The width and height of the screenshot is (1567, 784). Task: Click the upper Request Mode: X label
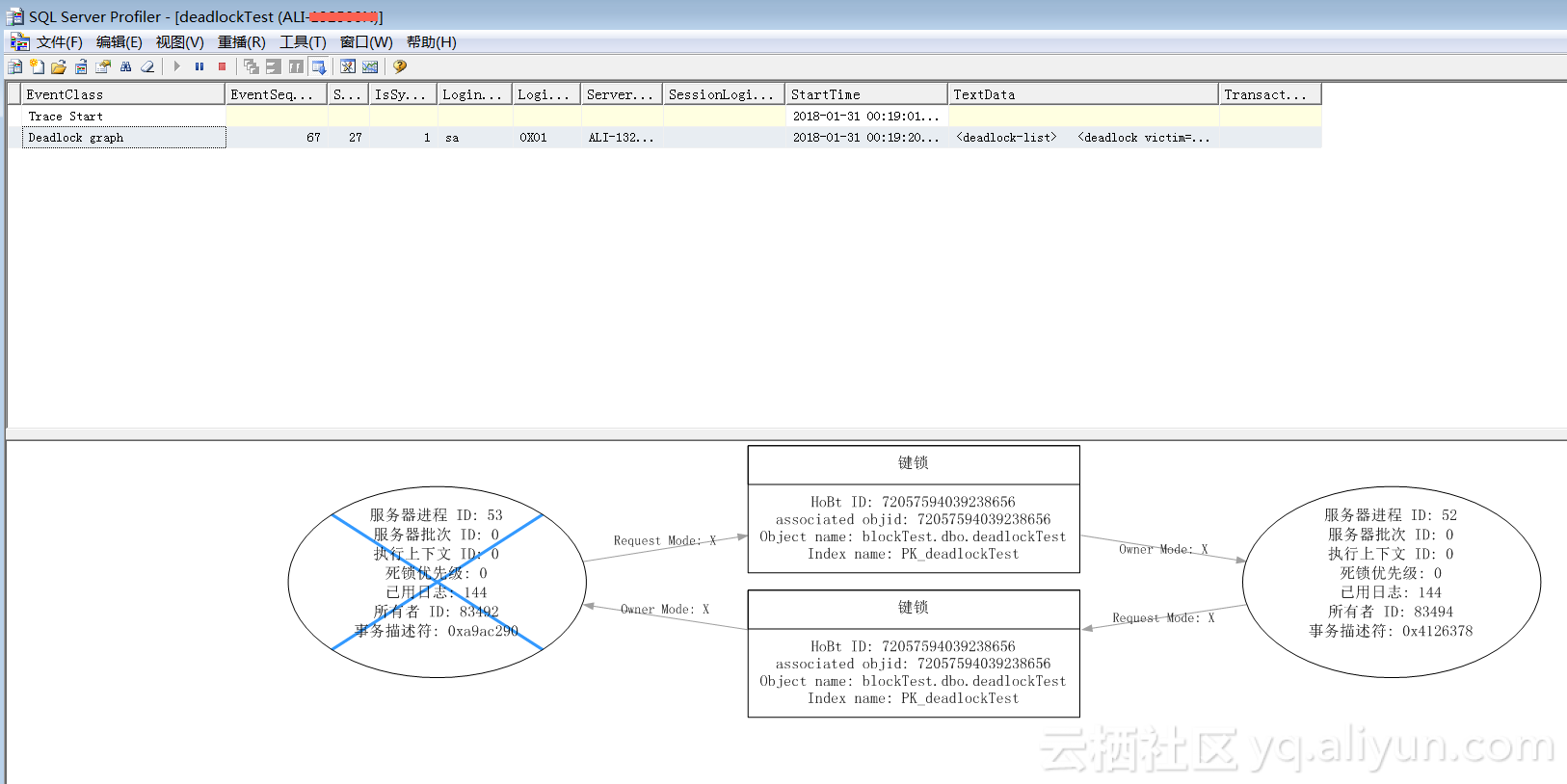(x=665, y=540)
